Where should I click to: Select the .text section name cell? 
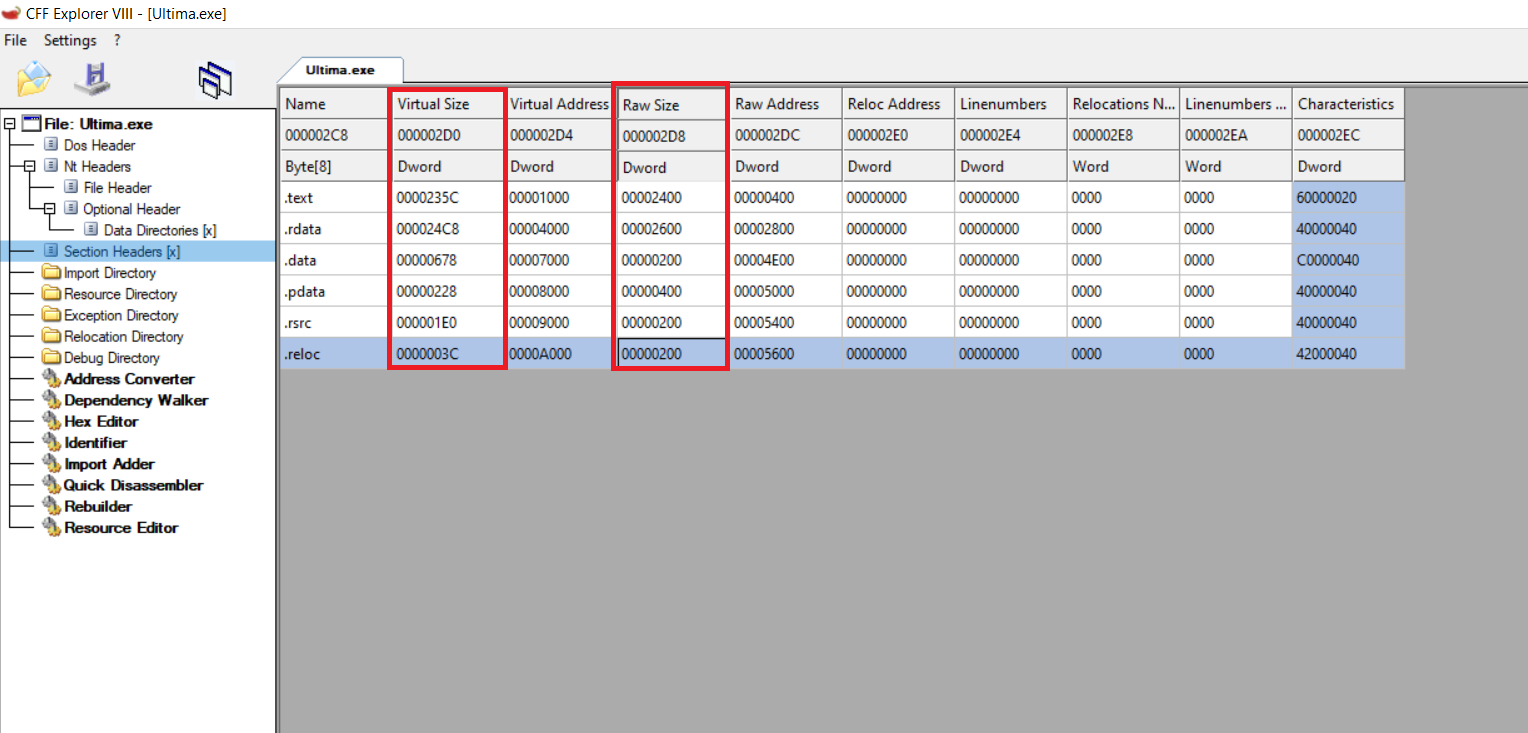pyautogui.click(x=336, y=198)
